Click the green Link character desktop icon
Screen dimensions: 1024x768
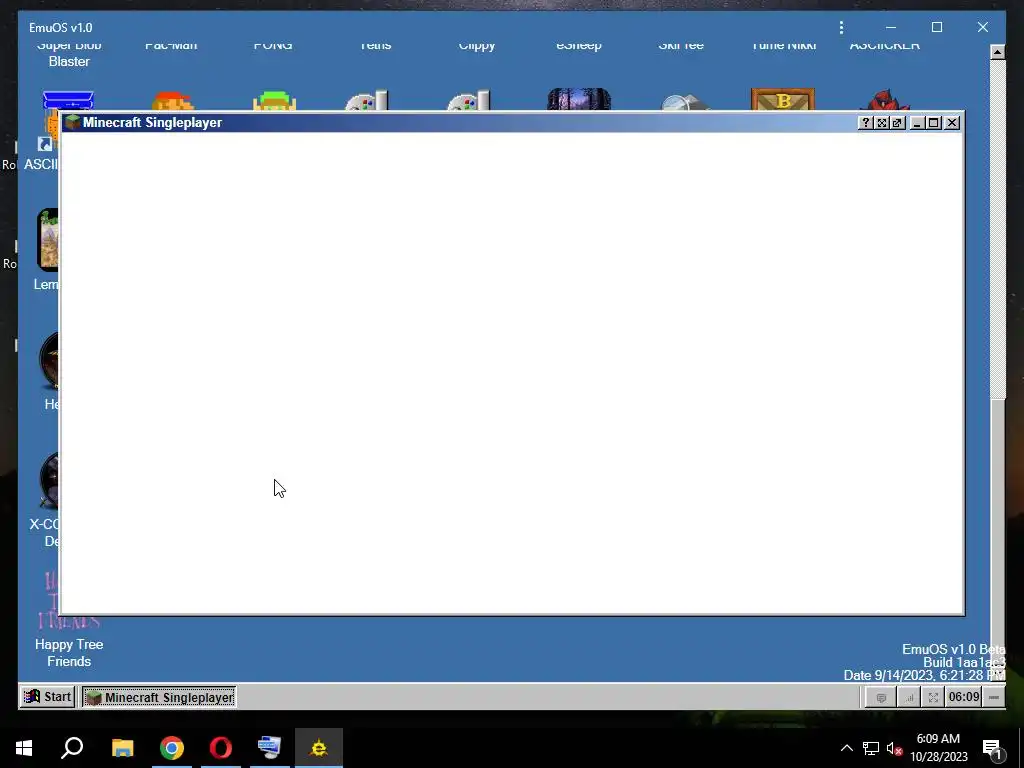(274, 101)
